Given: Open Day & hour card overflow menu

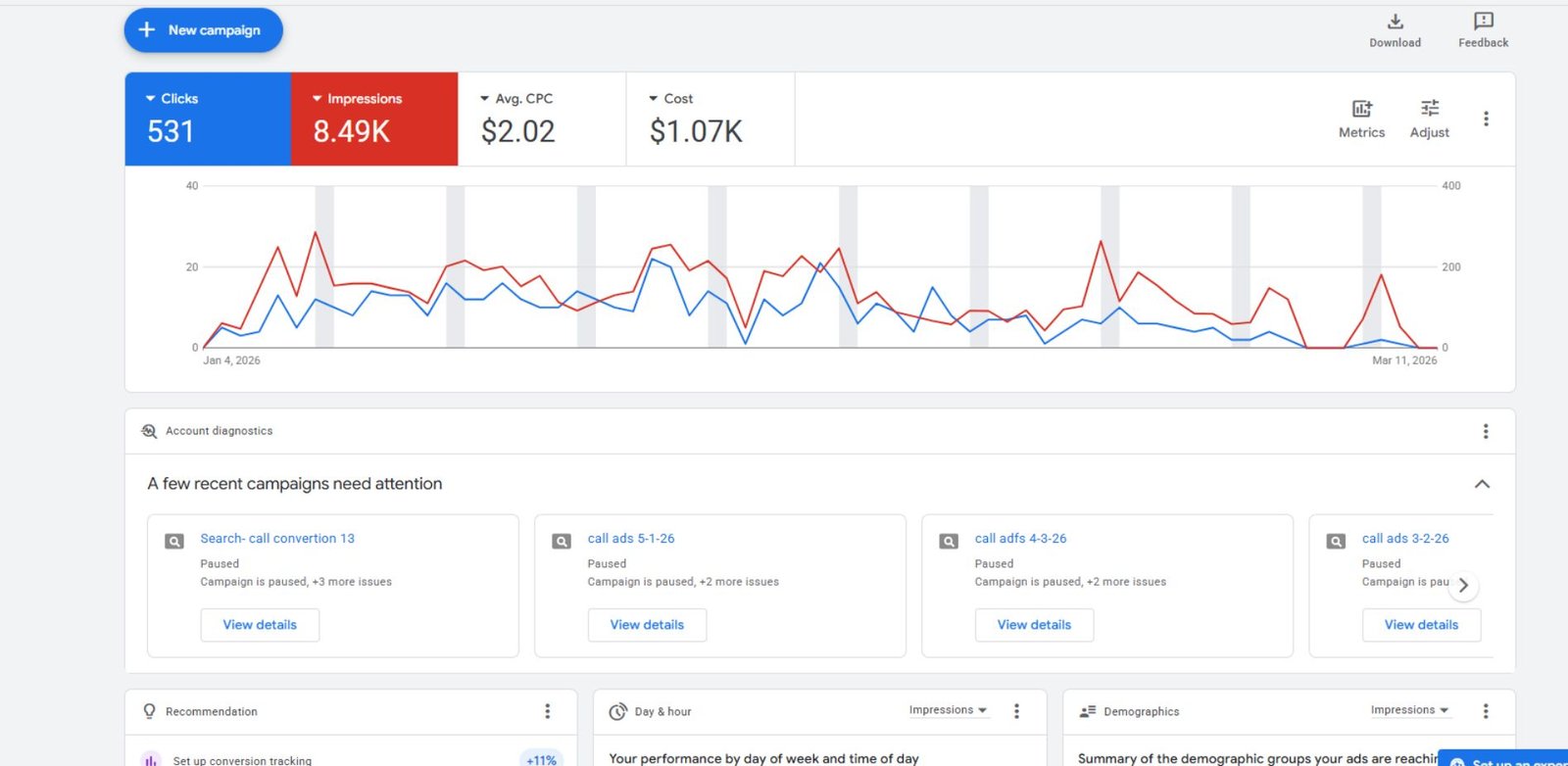Looking at the screenshot, I should pos(1016,711).
